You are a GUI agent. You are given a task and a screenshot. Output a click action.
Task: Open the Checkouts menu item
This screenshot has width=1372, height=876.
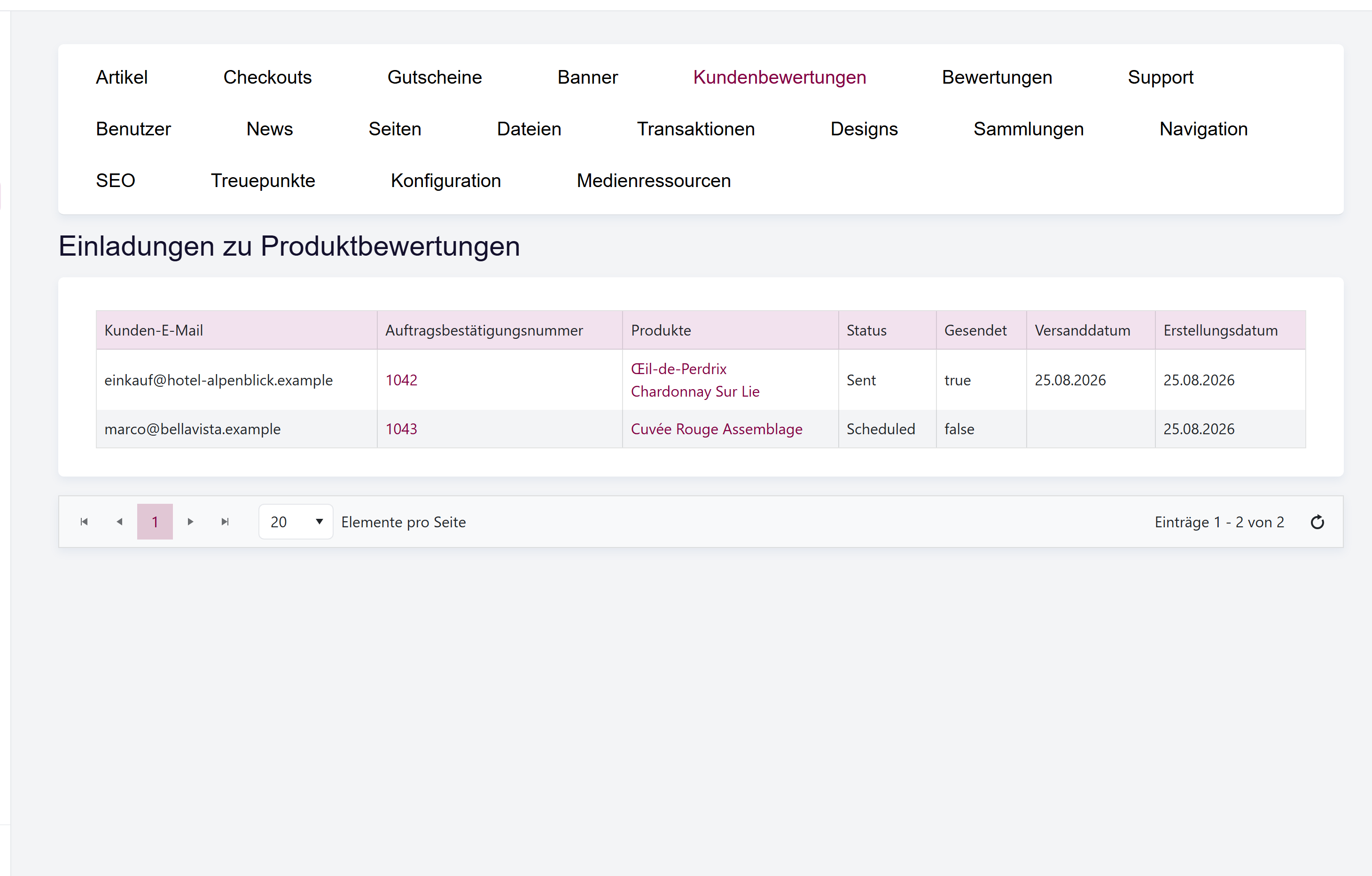(267, 77)
